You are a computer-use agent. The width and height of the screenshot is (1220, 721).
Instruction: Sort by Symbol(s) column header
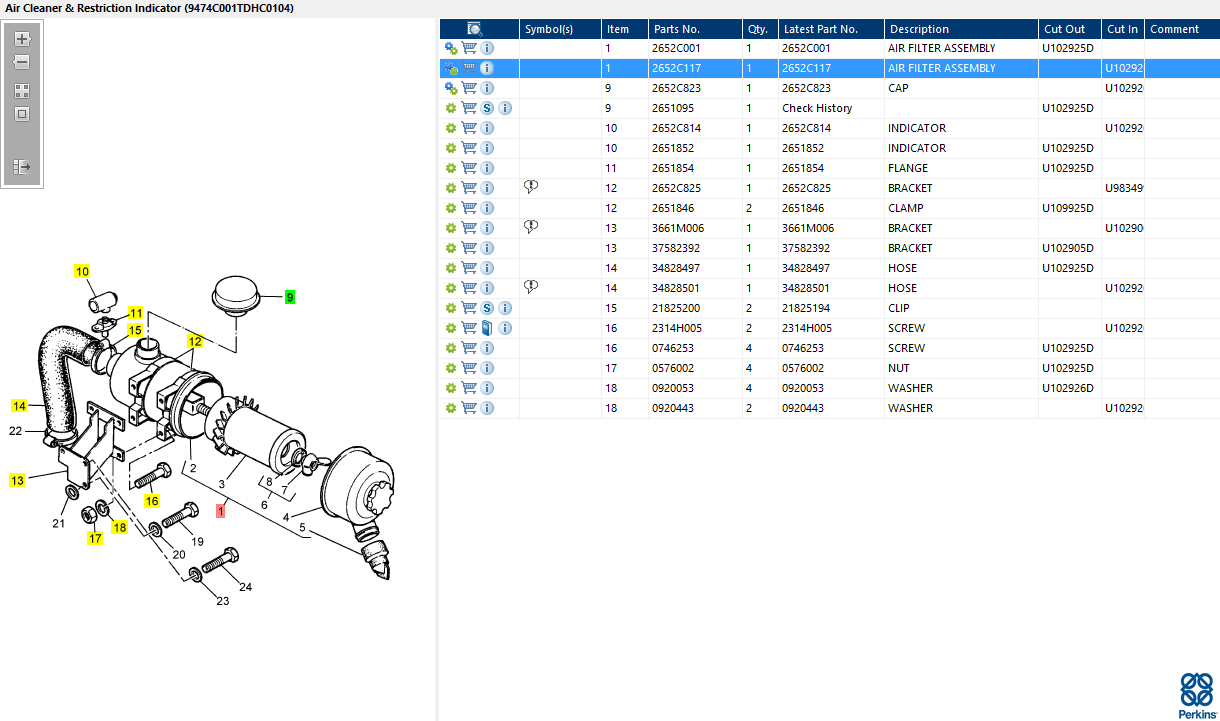click(560, 29)
